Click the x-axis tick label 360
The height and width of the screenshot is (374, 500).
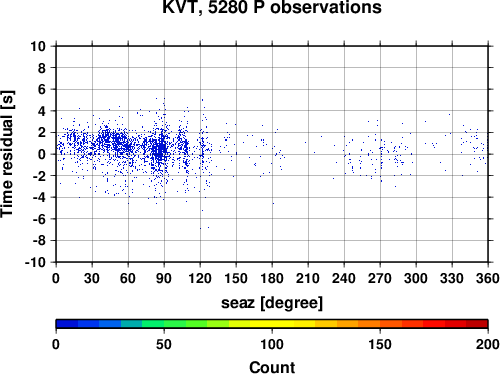point(488,278)
